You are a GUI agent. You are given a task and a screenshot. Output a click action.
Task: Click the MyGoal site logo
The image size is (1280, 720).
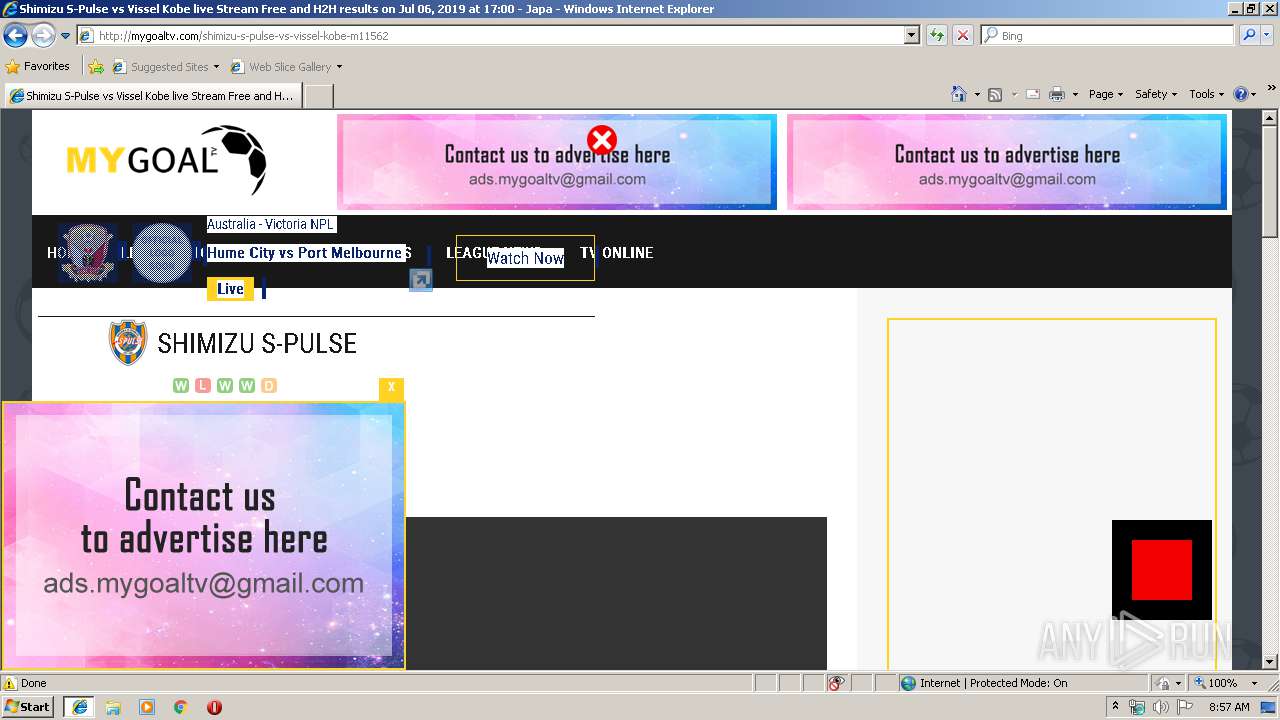[x=166, y=160]
